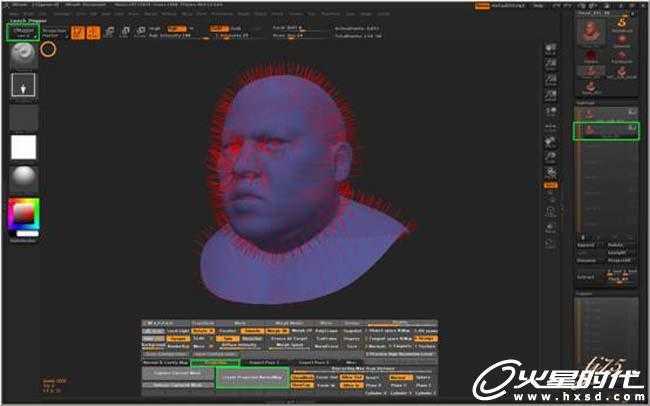
Task: Select the Move icon in top shelf
Action: [x=109, y=32]
